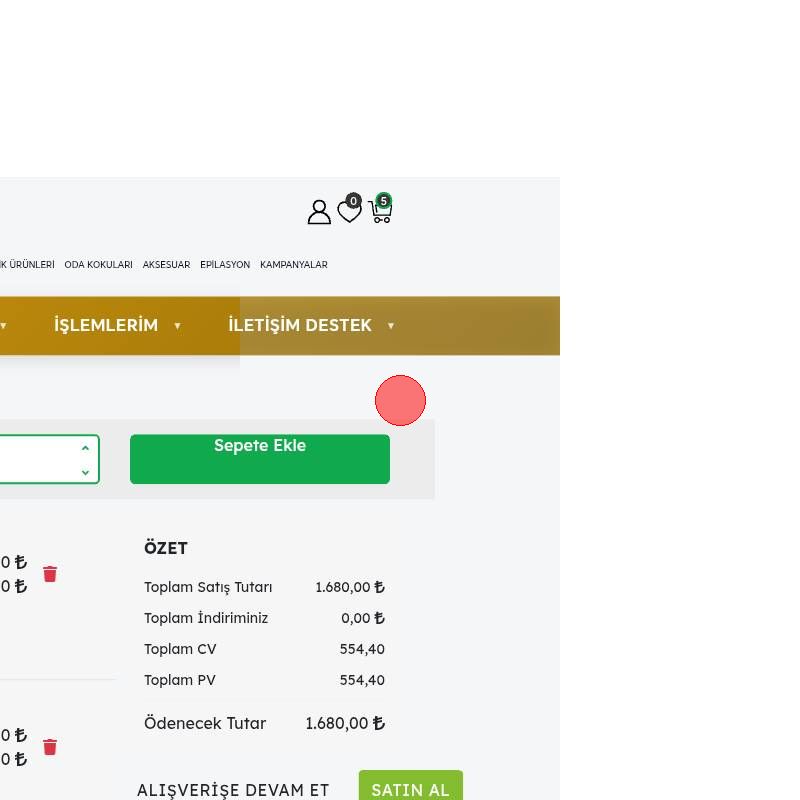Open the user account profile icon

point(319,212)
